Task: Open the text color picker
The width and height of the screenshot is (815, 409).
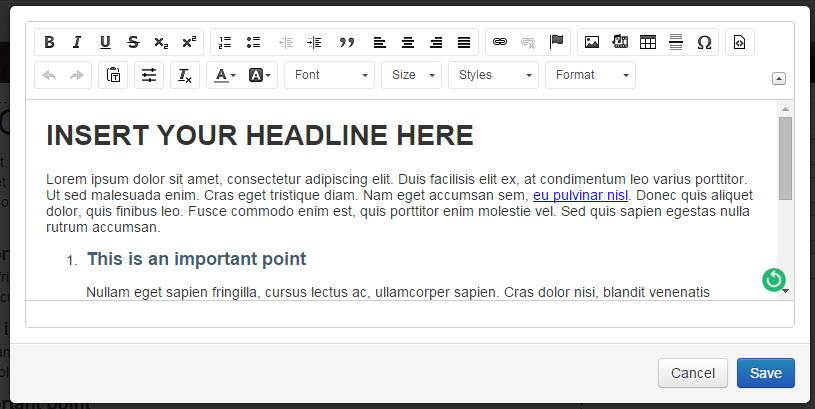Action: [x=224, y=75]
